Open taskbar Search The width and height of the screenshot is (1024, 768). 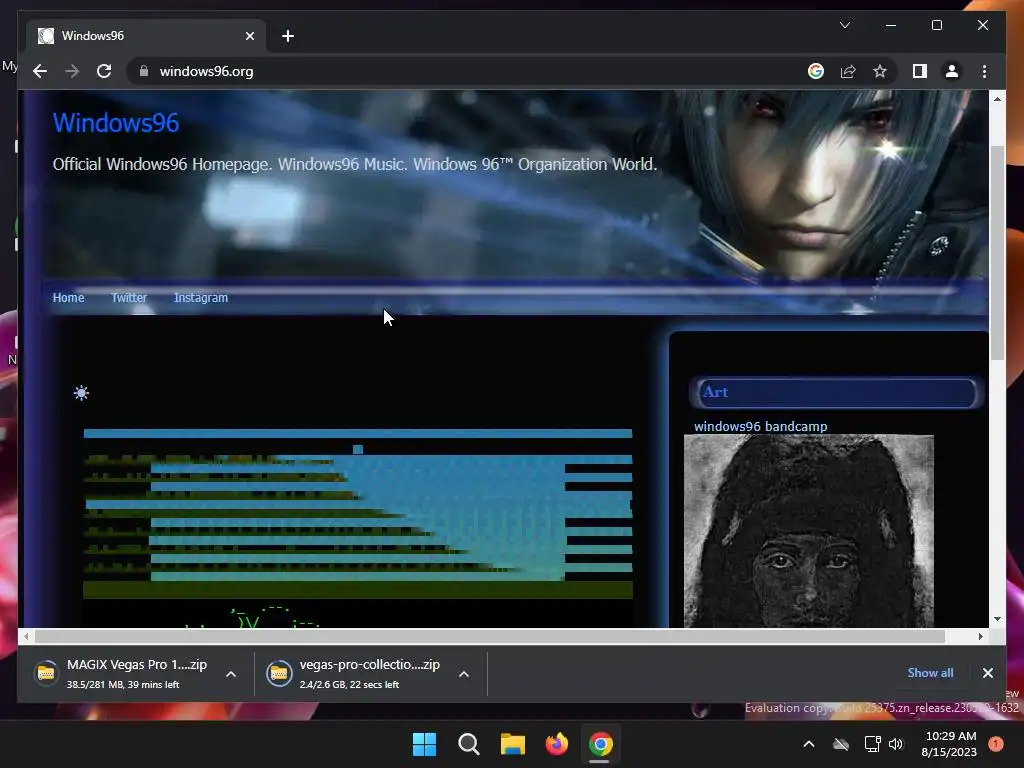pos(468,744)
